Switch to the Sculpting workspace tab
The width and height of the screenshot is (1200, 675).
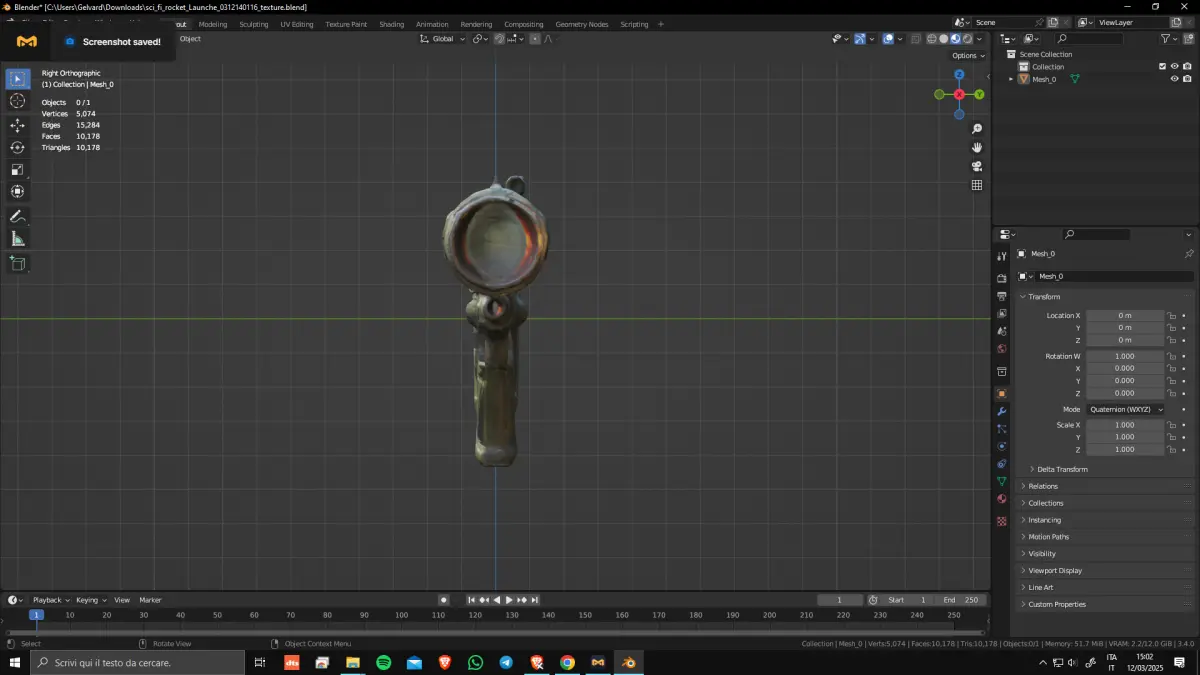click(x=253, y=24)
